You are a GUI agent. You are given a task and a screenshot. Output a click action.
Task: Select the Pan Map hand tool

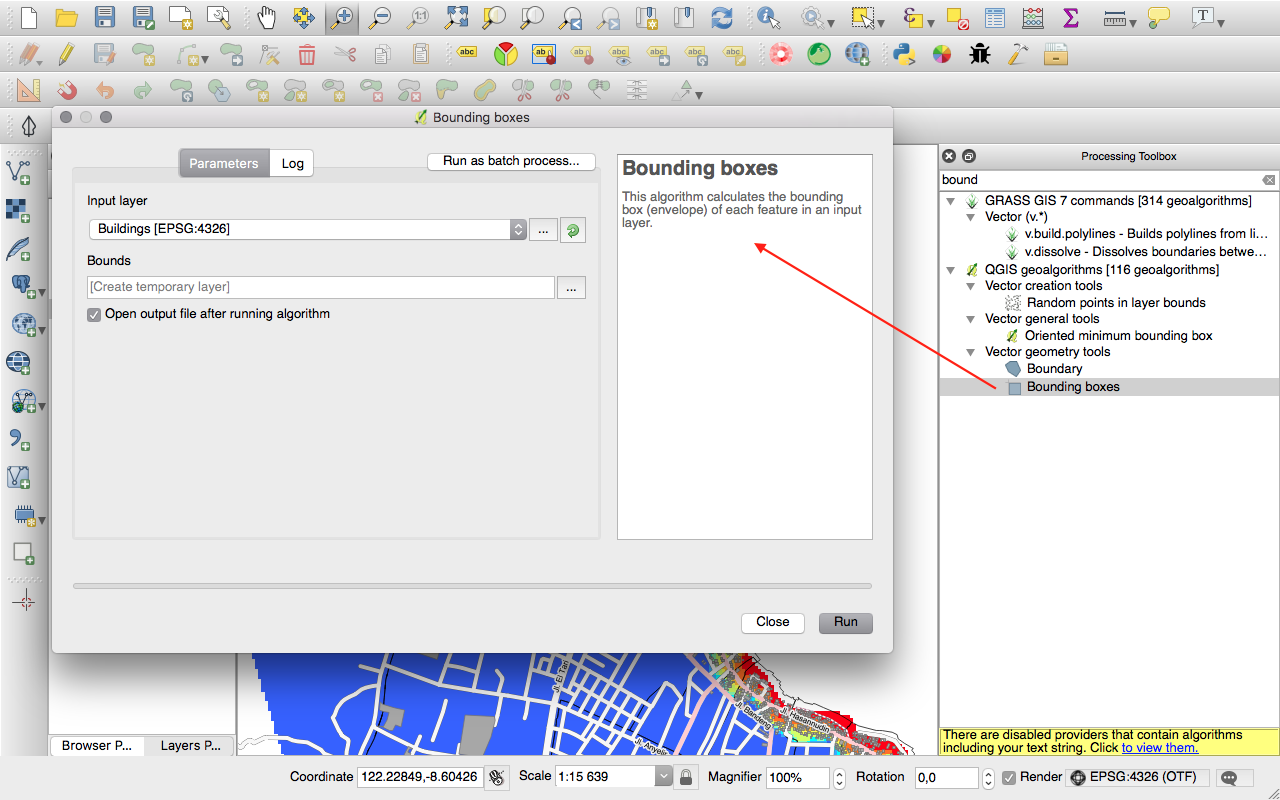pos(266,17)
